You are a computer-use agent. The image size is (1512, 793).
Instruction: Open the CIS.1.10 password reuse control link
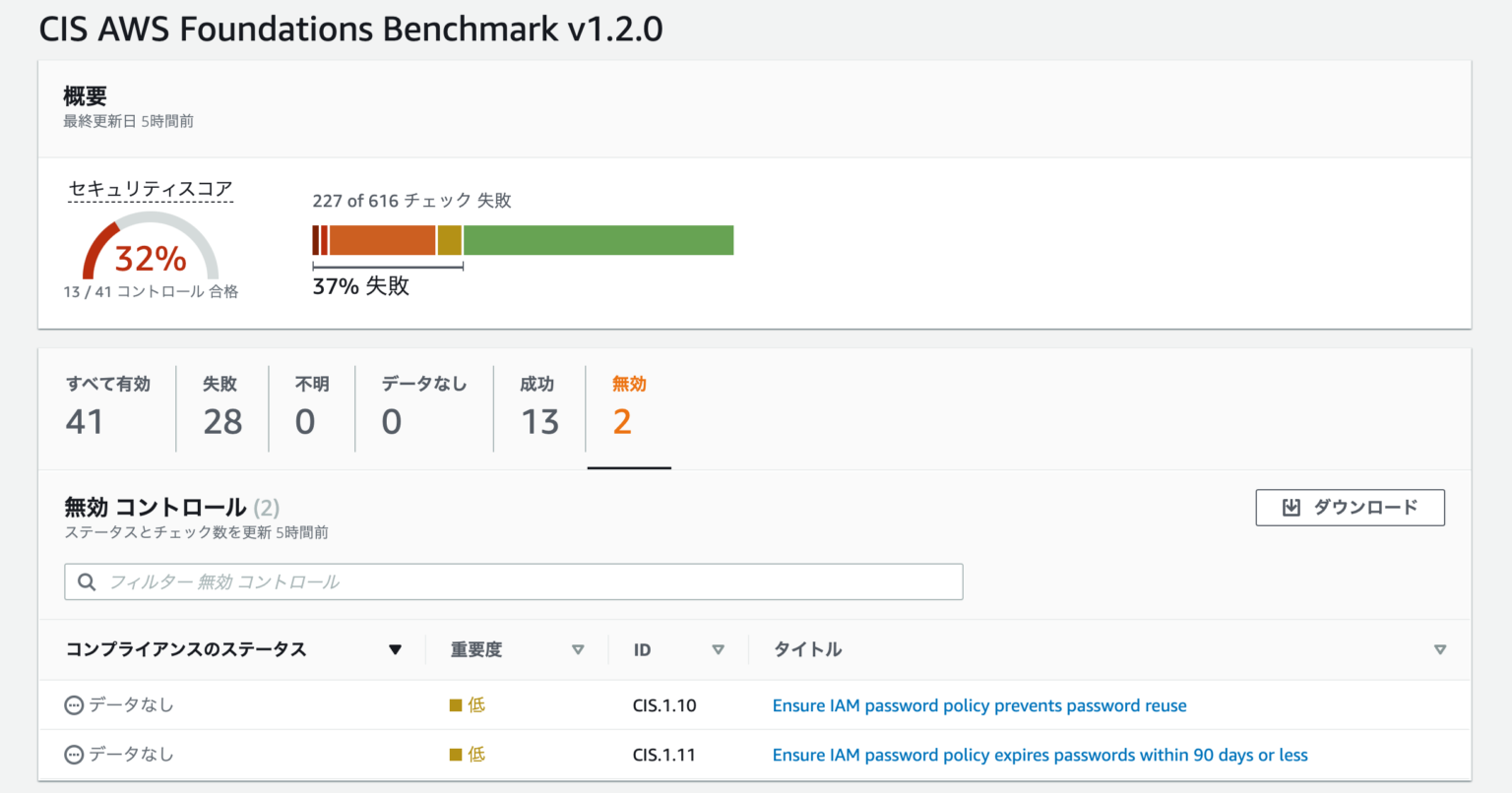pyautogui.click(x=979, y=704)
